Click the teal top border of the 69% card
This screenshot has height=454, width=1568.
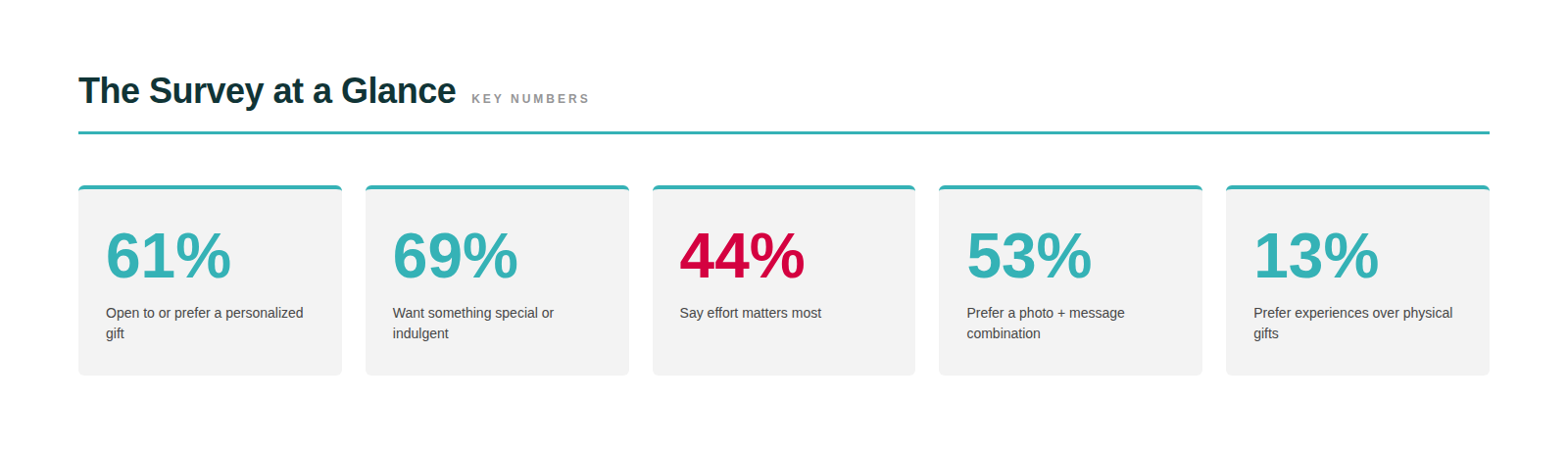click(497, 187)
